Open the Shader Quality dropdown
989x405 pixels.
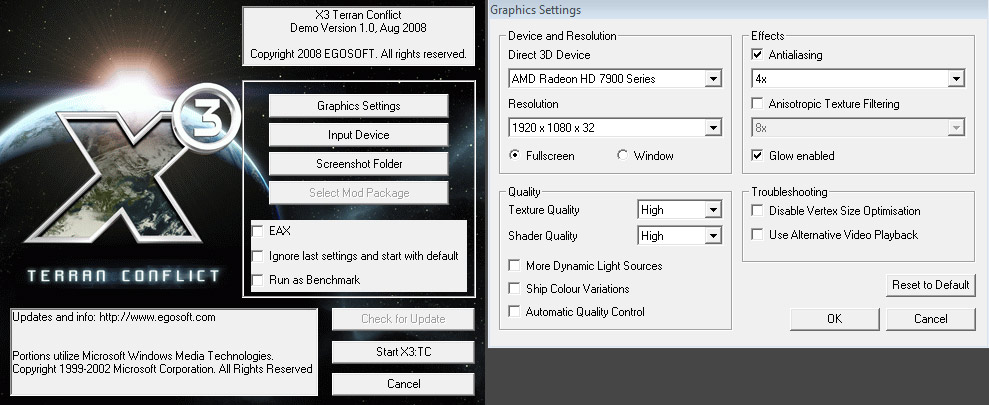click(x=713, y=236)
